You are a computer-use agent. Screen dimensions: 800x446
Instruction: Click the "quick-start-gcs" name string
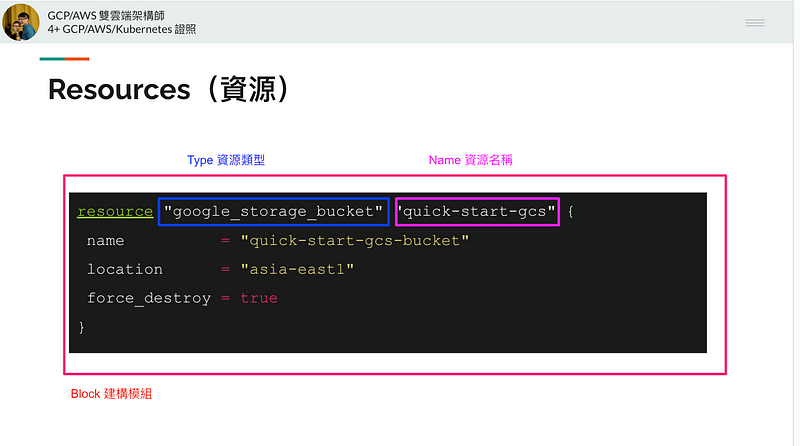(477, 211)
